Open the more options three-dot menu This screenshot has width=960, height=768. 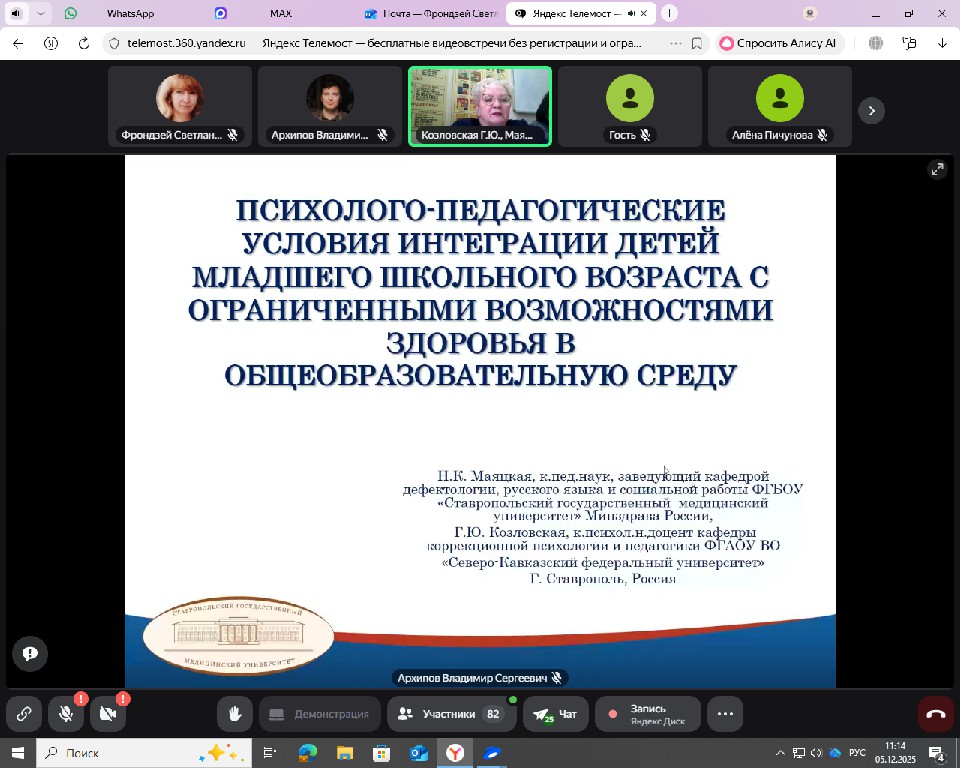click(x=725, y=714)
